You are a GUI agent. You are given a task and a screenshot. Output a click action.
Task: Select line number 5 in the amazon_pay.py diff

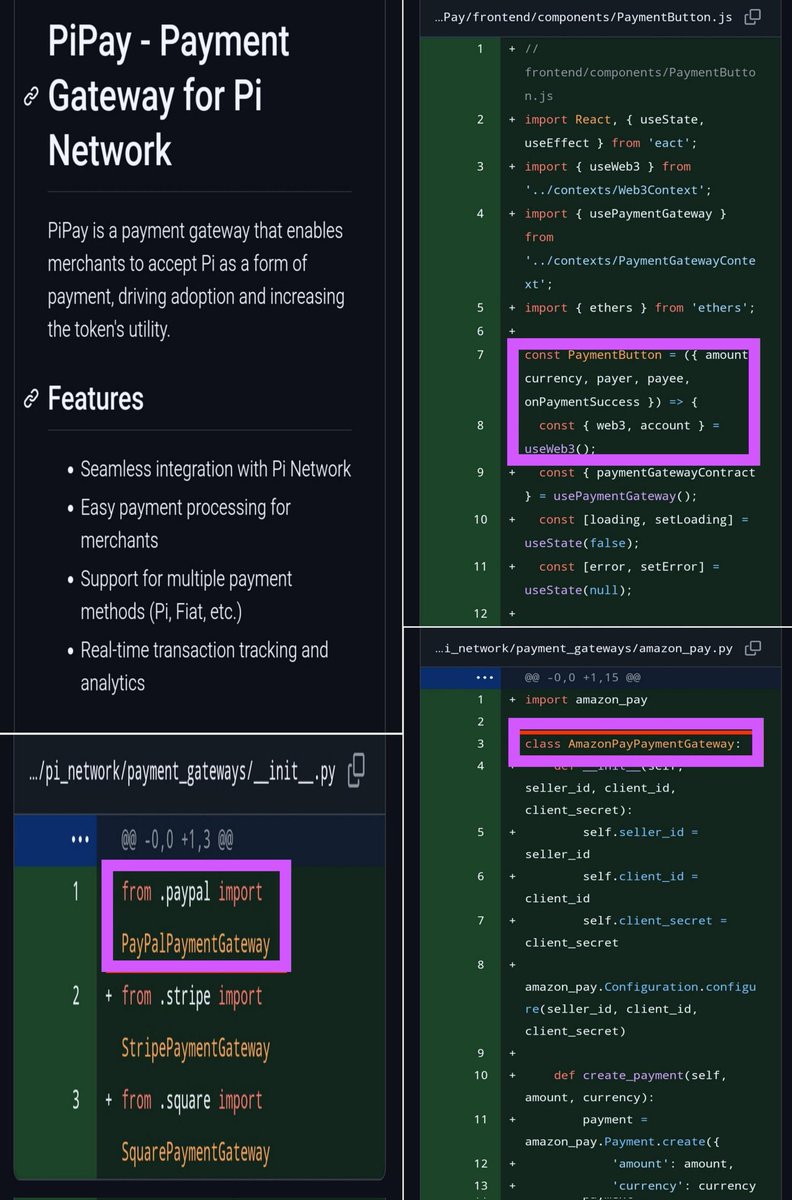tap(480, 832)
